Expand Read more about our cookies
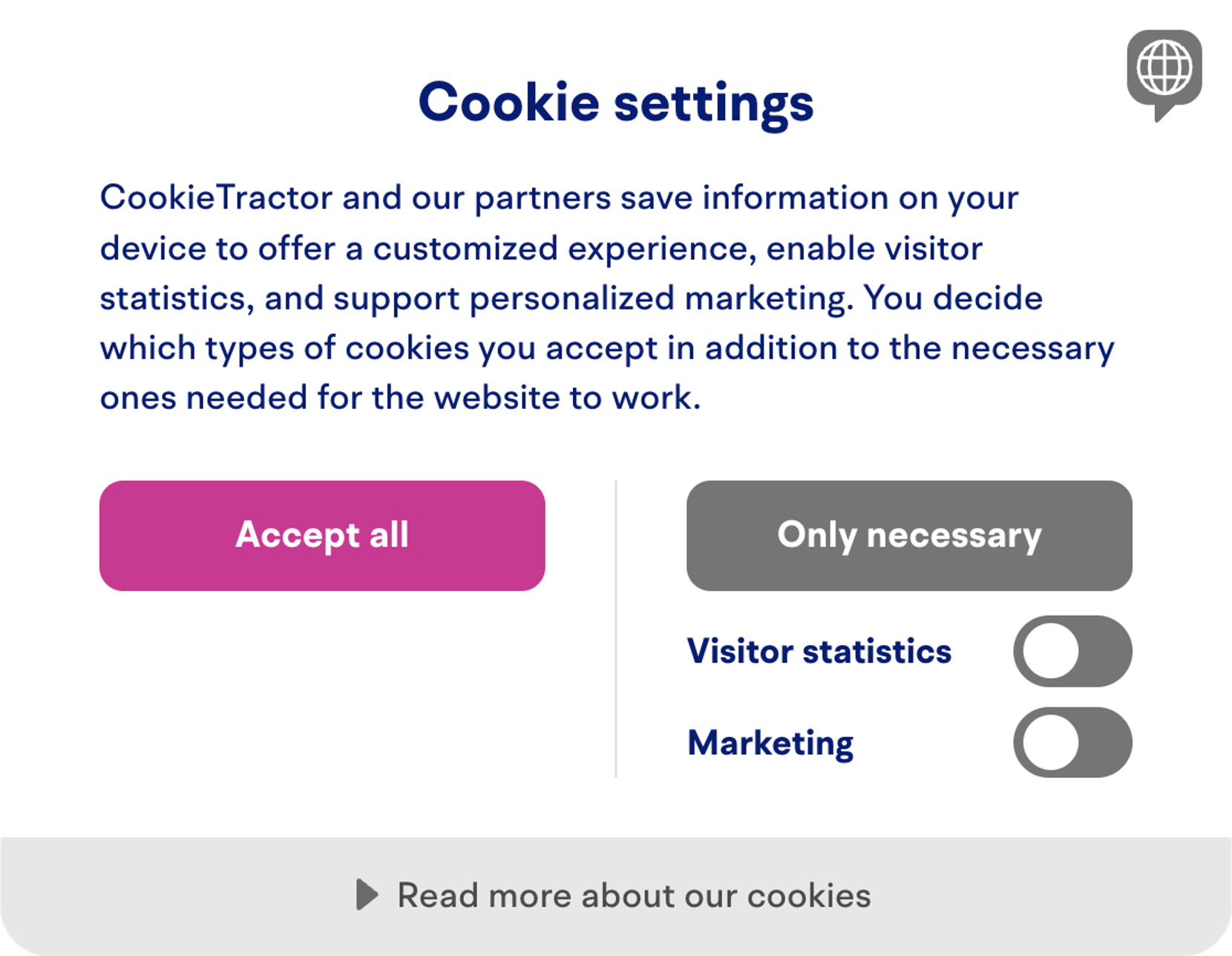 click(633, 895)
